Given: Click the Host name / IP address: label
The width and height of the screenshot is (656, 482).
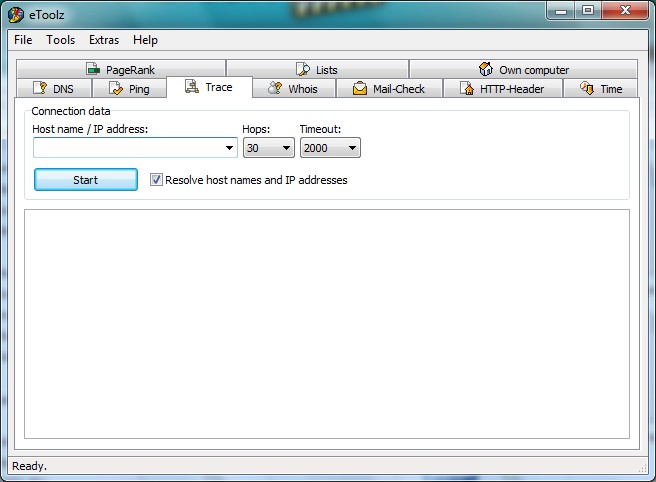Looking at the screenshot, I should click(x=90, y=129).
